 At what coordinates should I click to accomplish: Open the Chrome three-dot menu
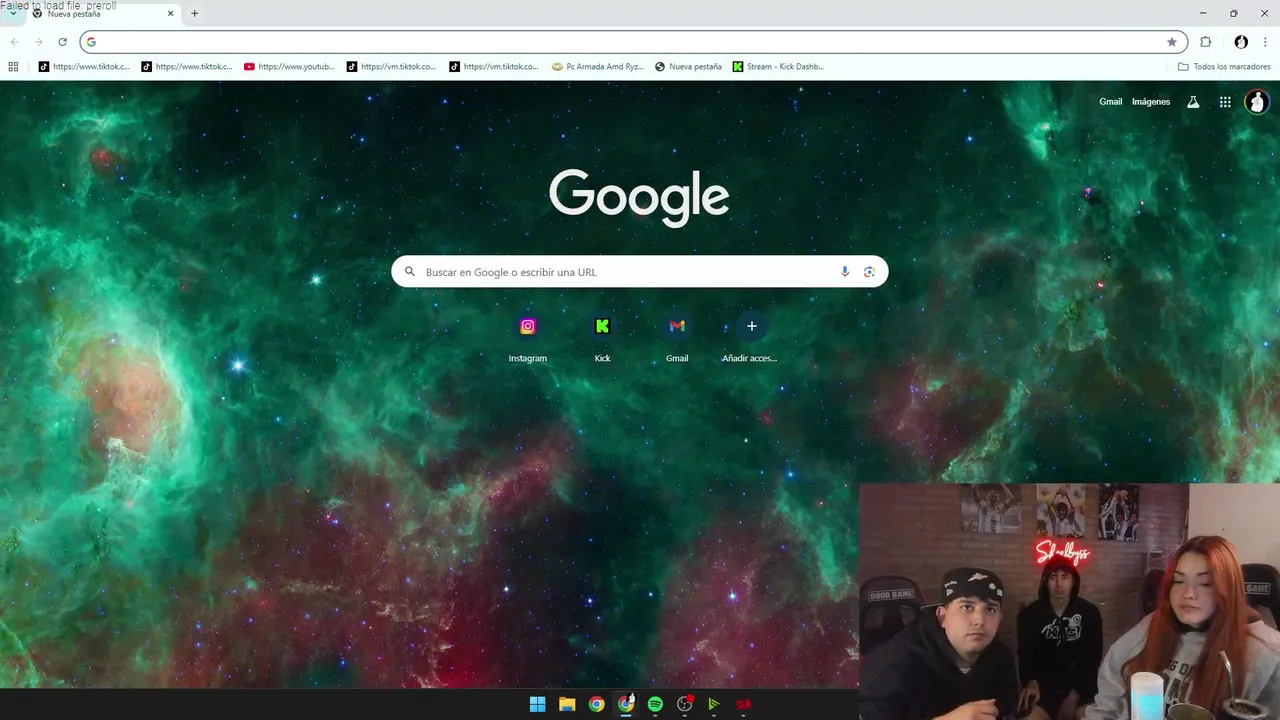click(x=1265, y=42)
